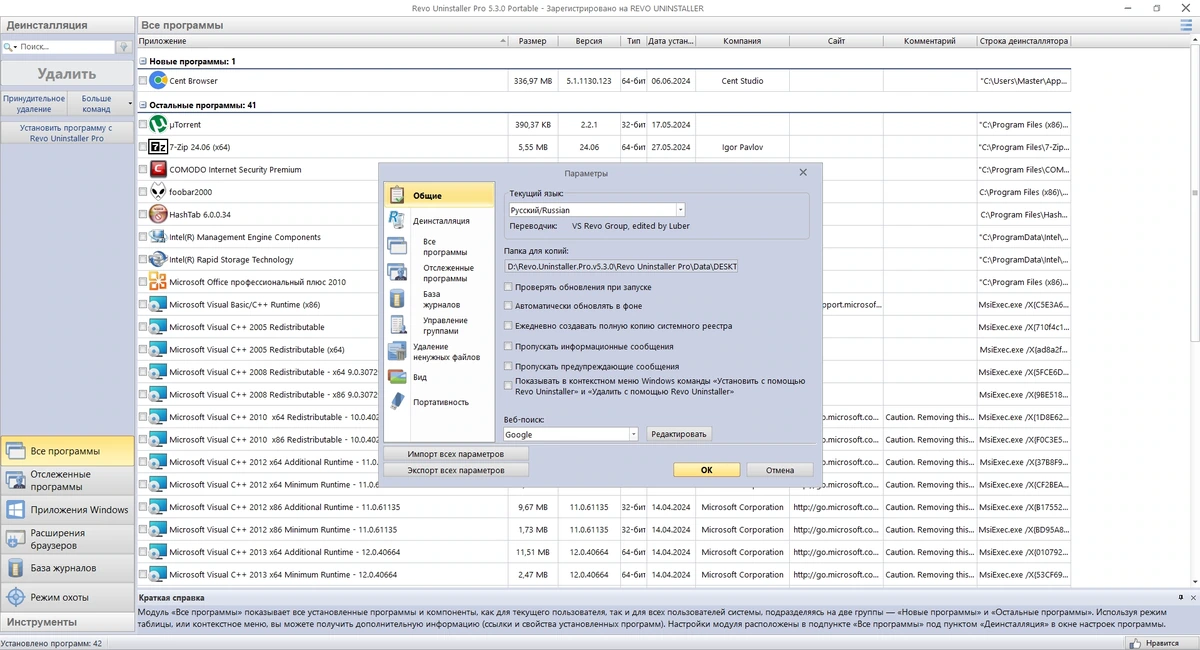Image resolution: width=1200 pixels, height=650 pixels.
Task: Click the Деинсталляция icon in Параметры sidebar
Action: [x=397, y=220]
